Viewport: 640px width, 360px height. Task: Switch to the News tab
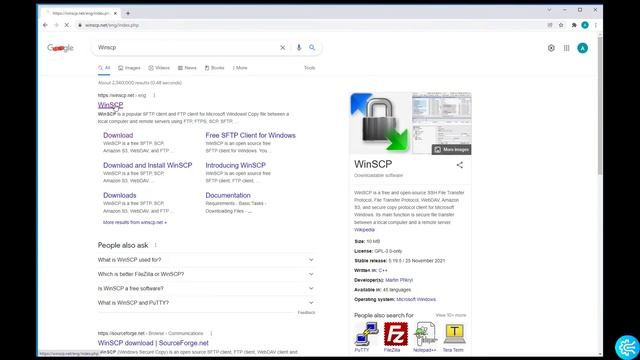pos(187,68)
